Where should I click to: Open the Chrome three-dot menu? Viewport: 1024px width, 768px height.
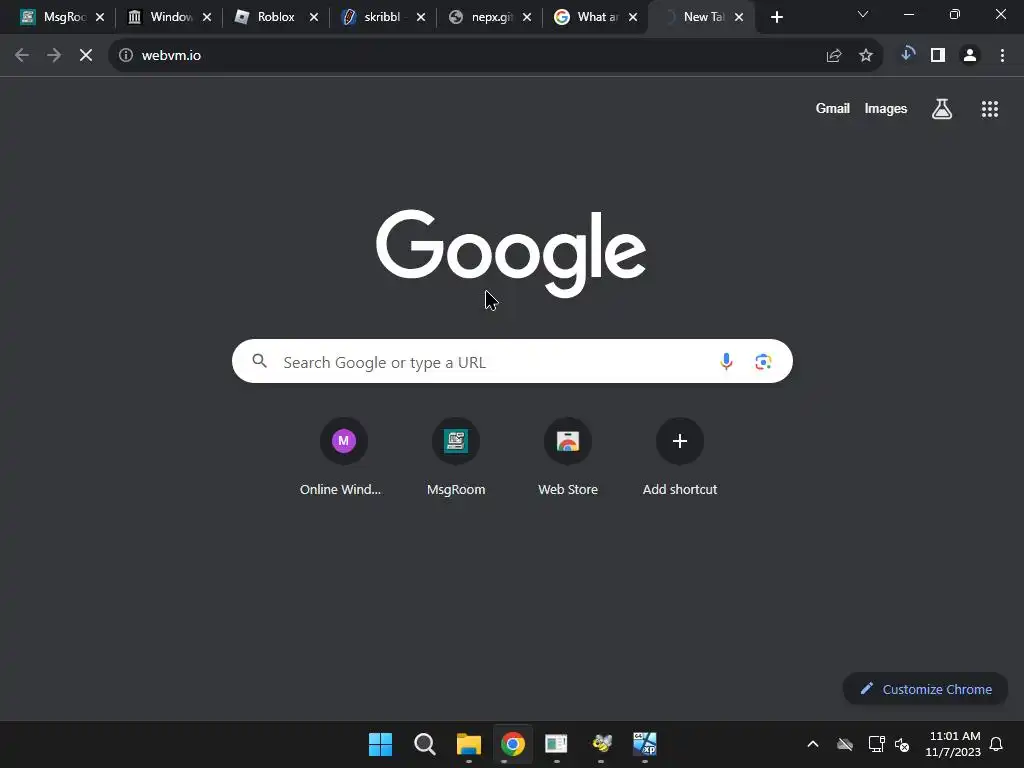tap(1002, 56)
